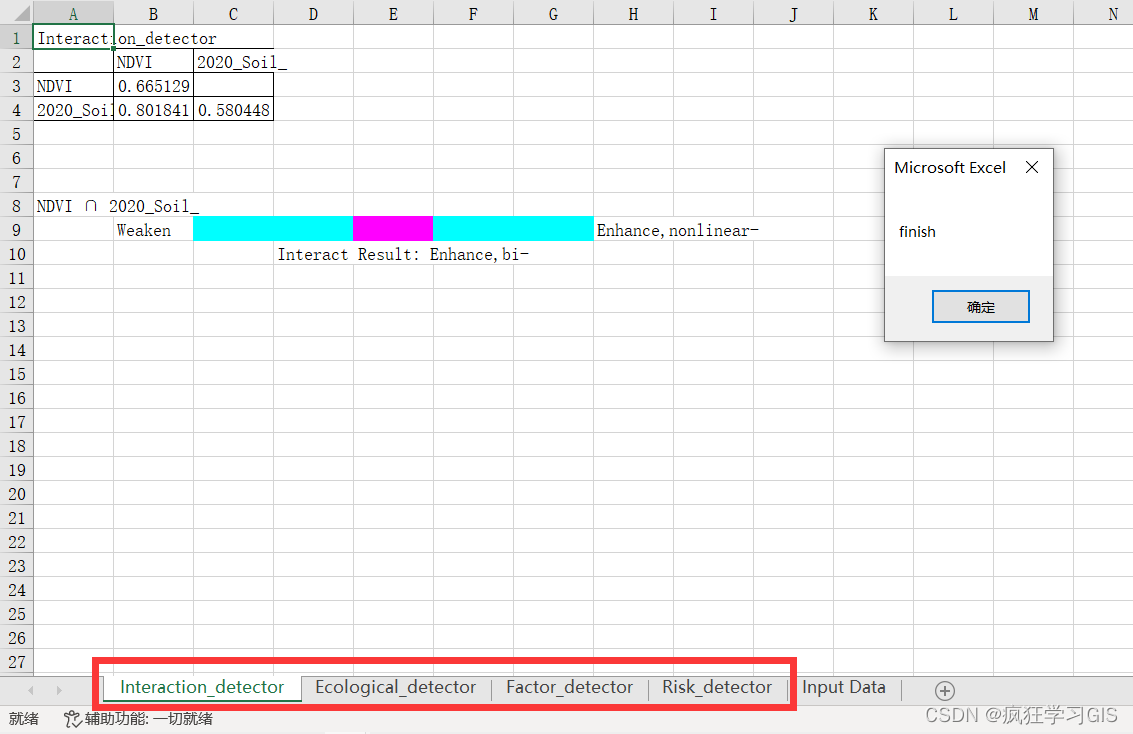Open the Factor_detector sheet tab
Screen dimensions: 1133x734
[569, 687]
